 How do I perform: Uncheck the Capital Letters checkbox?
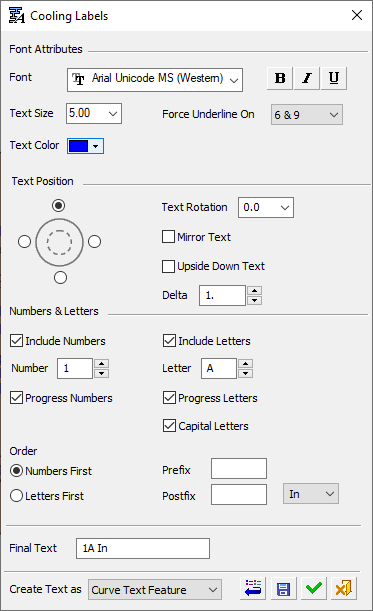[x=169, y=426]
